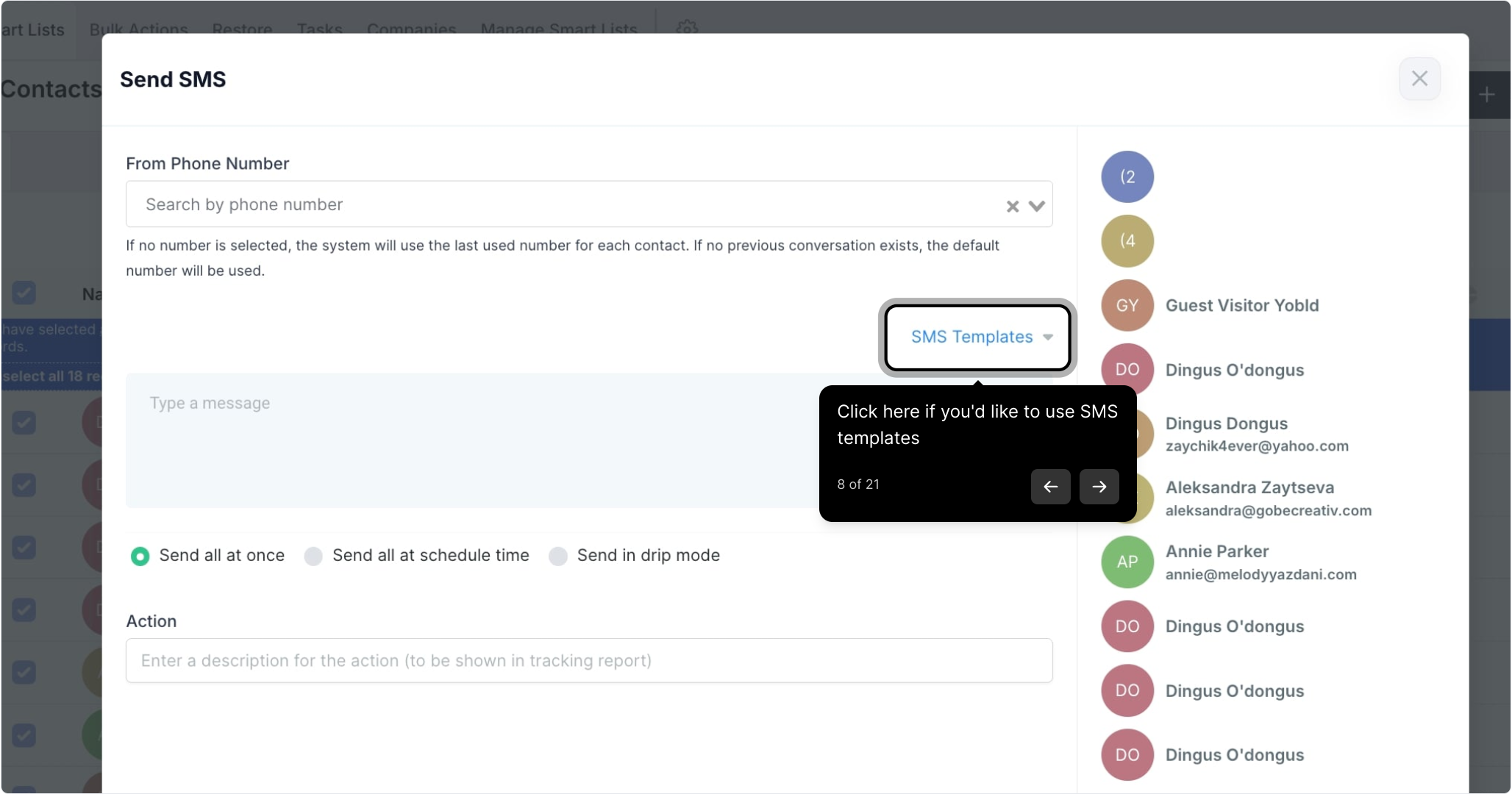The height and width of the screenshot is (794, 1512).
Task: Click the Action description input field
Action: pyautogui.click(x=588, y=661)
